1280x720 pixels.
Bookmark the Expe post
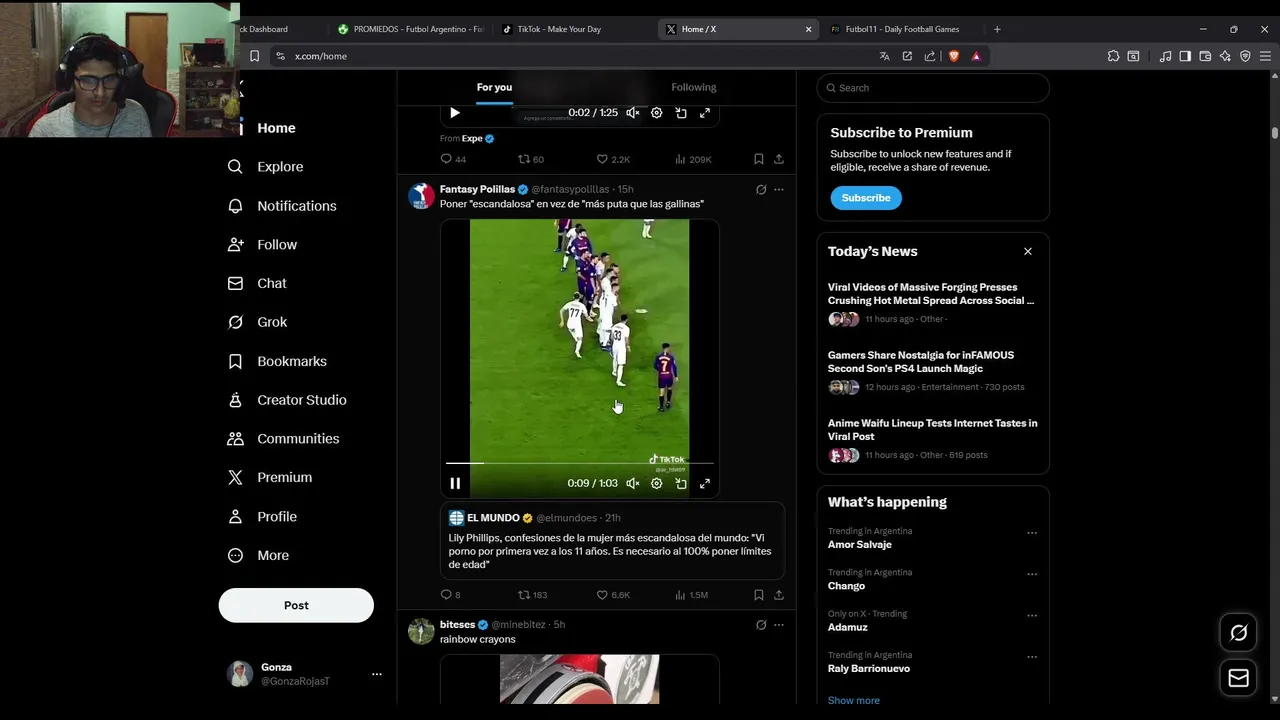coord(759,160)
